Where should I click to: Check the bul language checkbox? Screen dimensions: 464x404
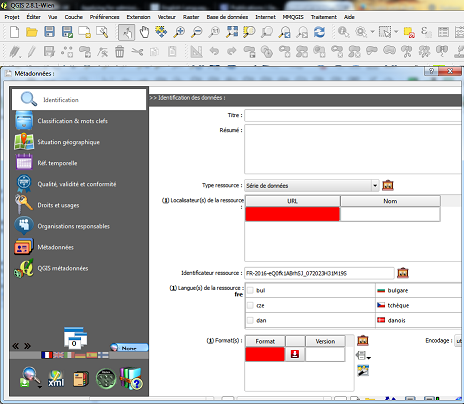tap(250, 290)
